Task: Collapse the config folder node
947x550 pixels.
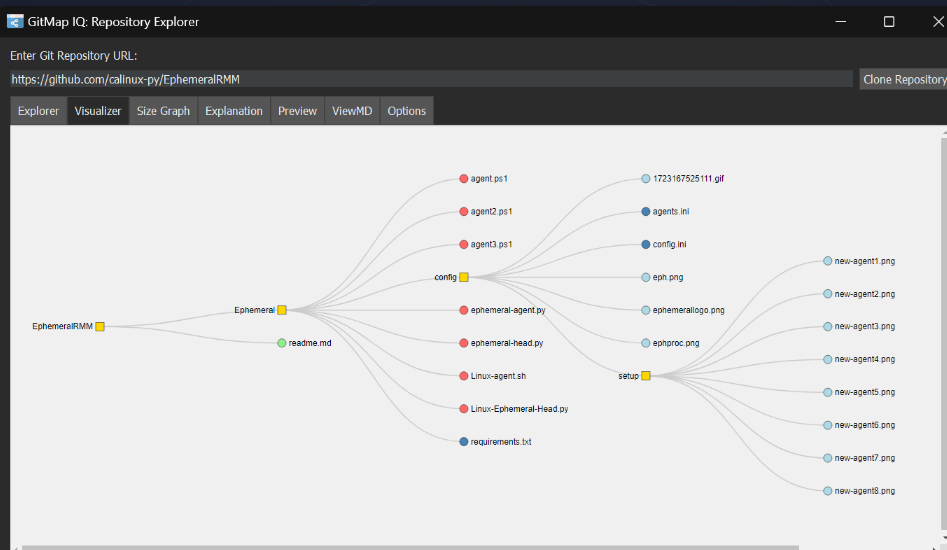Action: click(464, 277)
